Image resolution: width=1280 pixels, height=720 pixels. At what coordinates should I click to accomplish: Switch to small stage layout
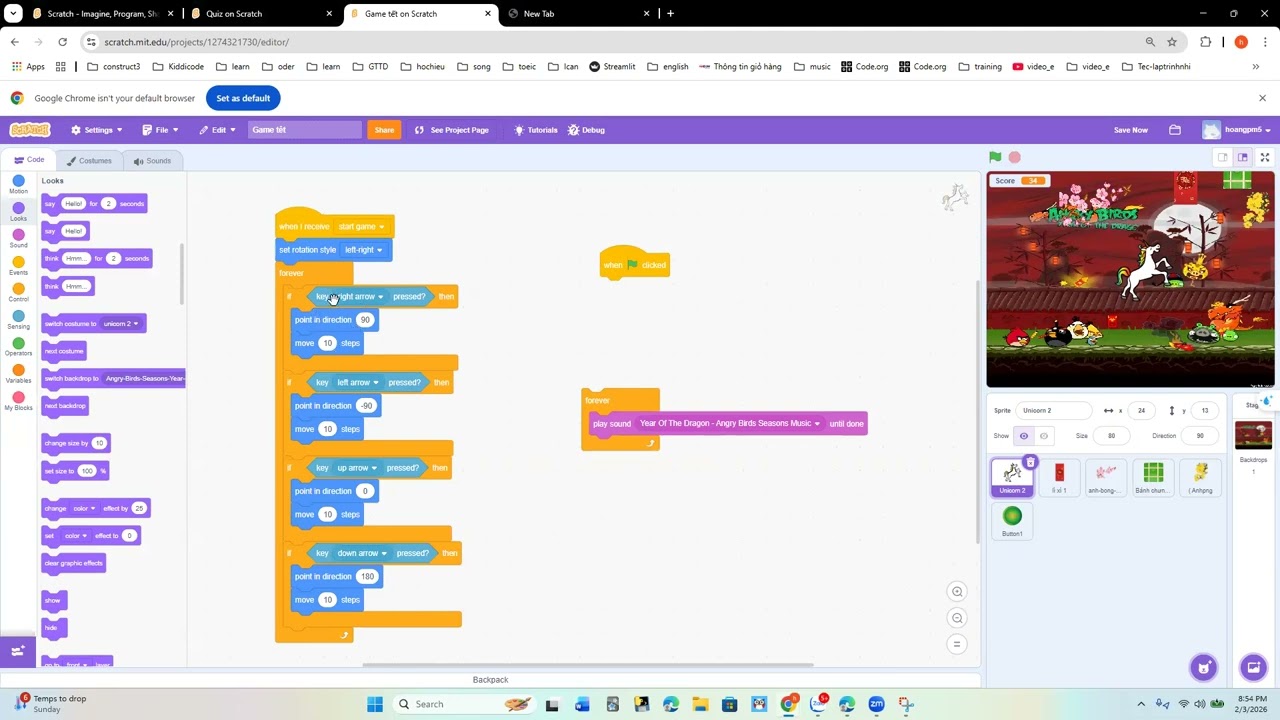point(1222,157)
